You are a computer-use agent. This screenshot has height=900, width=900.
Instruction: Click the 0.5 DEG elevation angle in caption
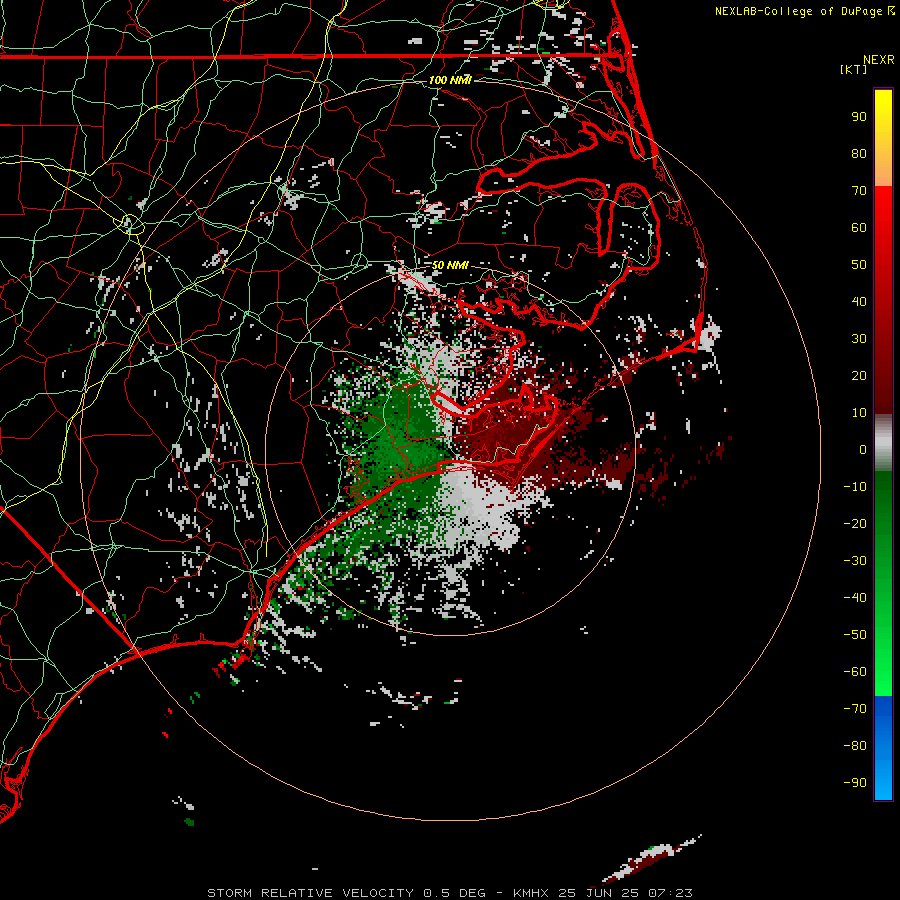454,893
